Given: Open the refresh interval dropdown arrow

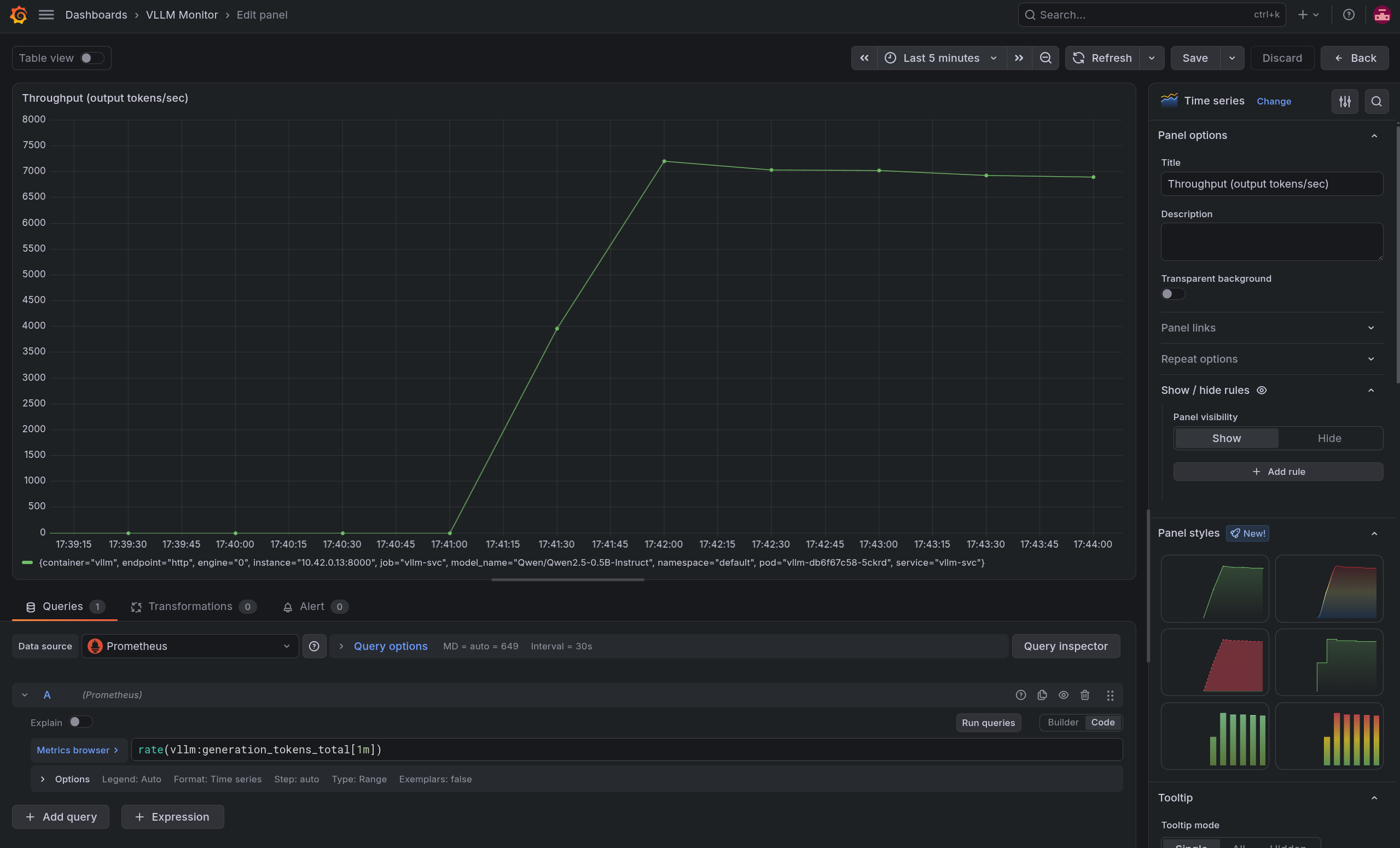Looking at the screenshot, I should pos(1151,58).
